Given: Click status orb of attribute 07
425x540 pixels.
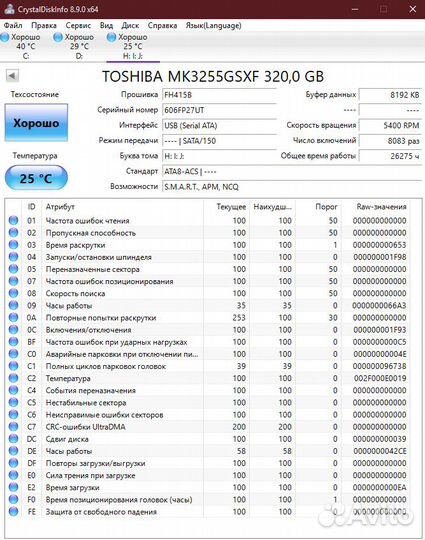Looking at the screenshot, I should coord(13,281).
